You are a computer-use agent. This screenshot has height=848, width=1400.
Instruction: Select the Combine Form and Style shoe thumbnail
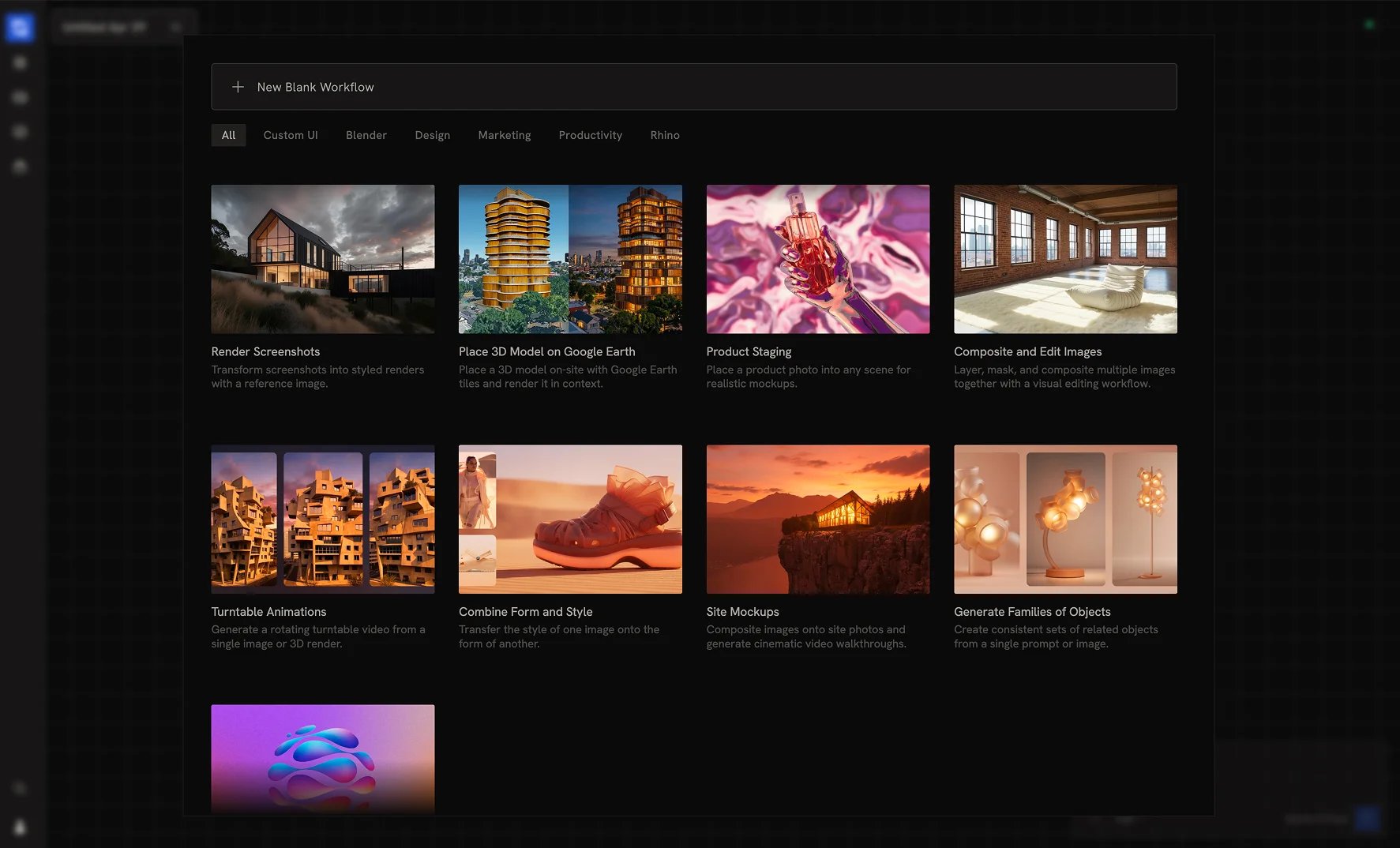point(570,519)
